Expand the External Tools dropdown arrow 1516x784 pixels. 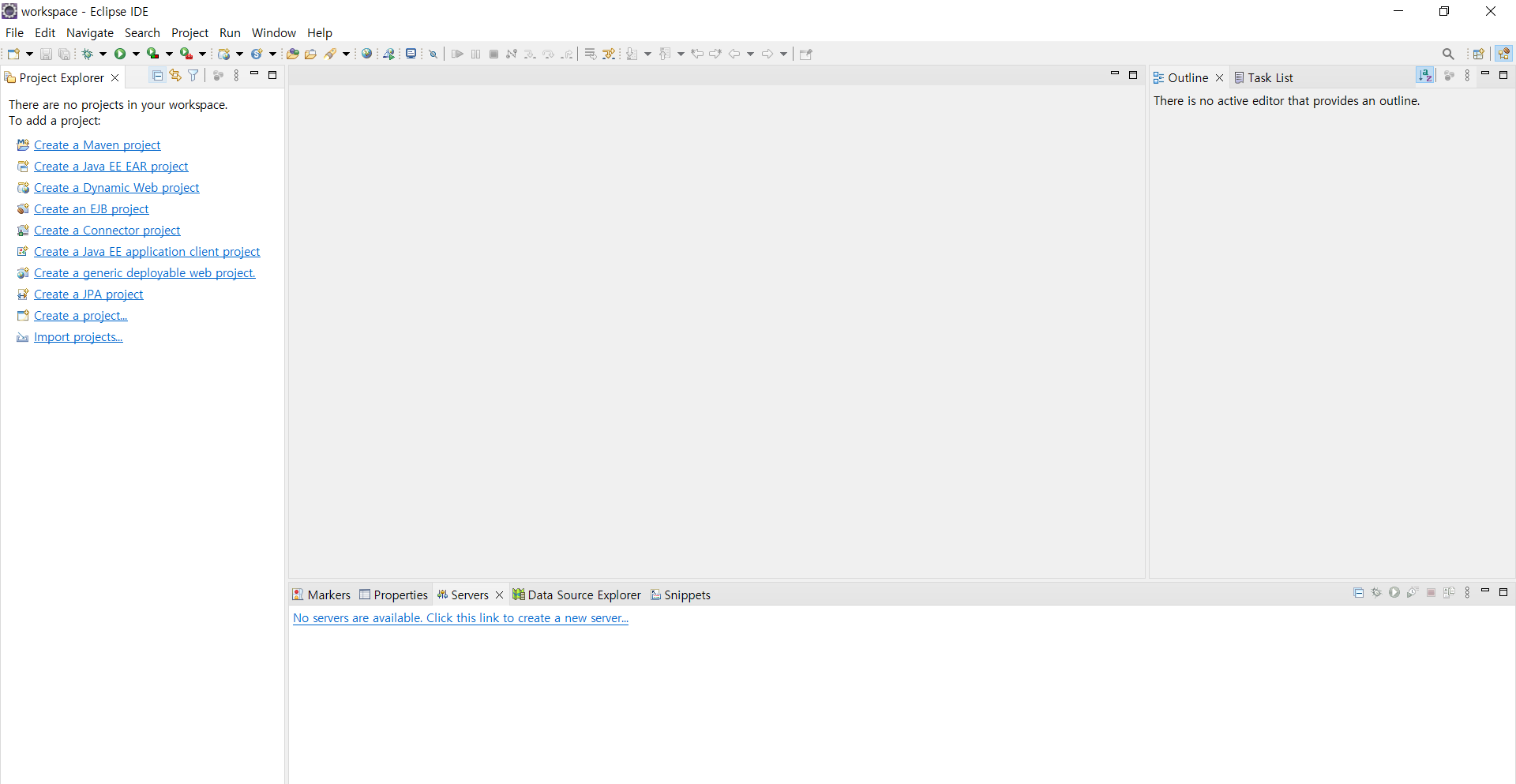[202, 54]
